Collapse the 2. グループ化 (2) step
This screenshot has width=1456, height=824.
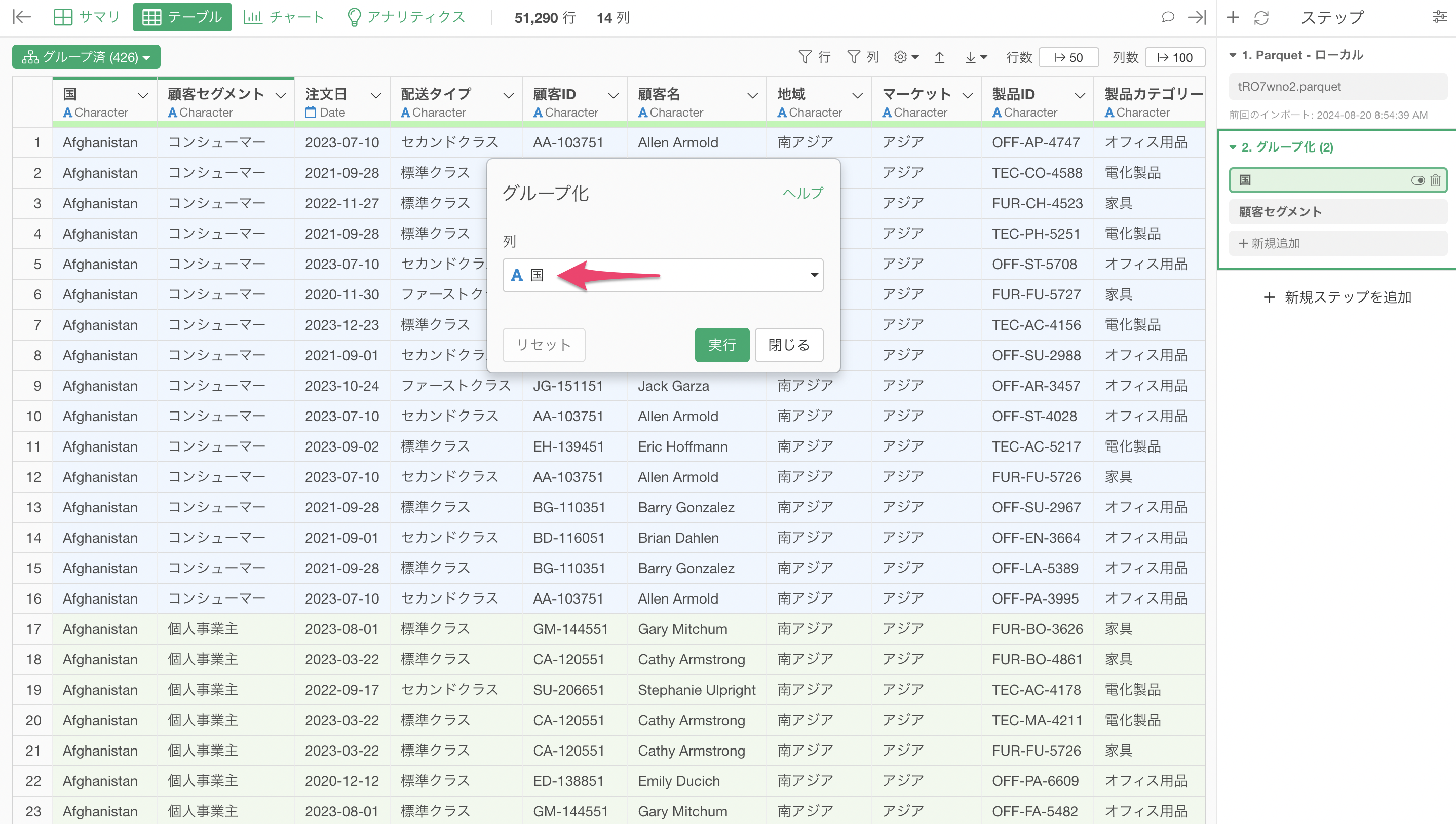click(x=1233, y=147)
